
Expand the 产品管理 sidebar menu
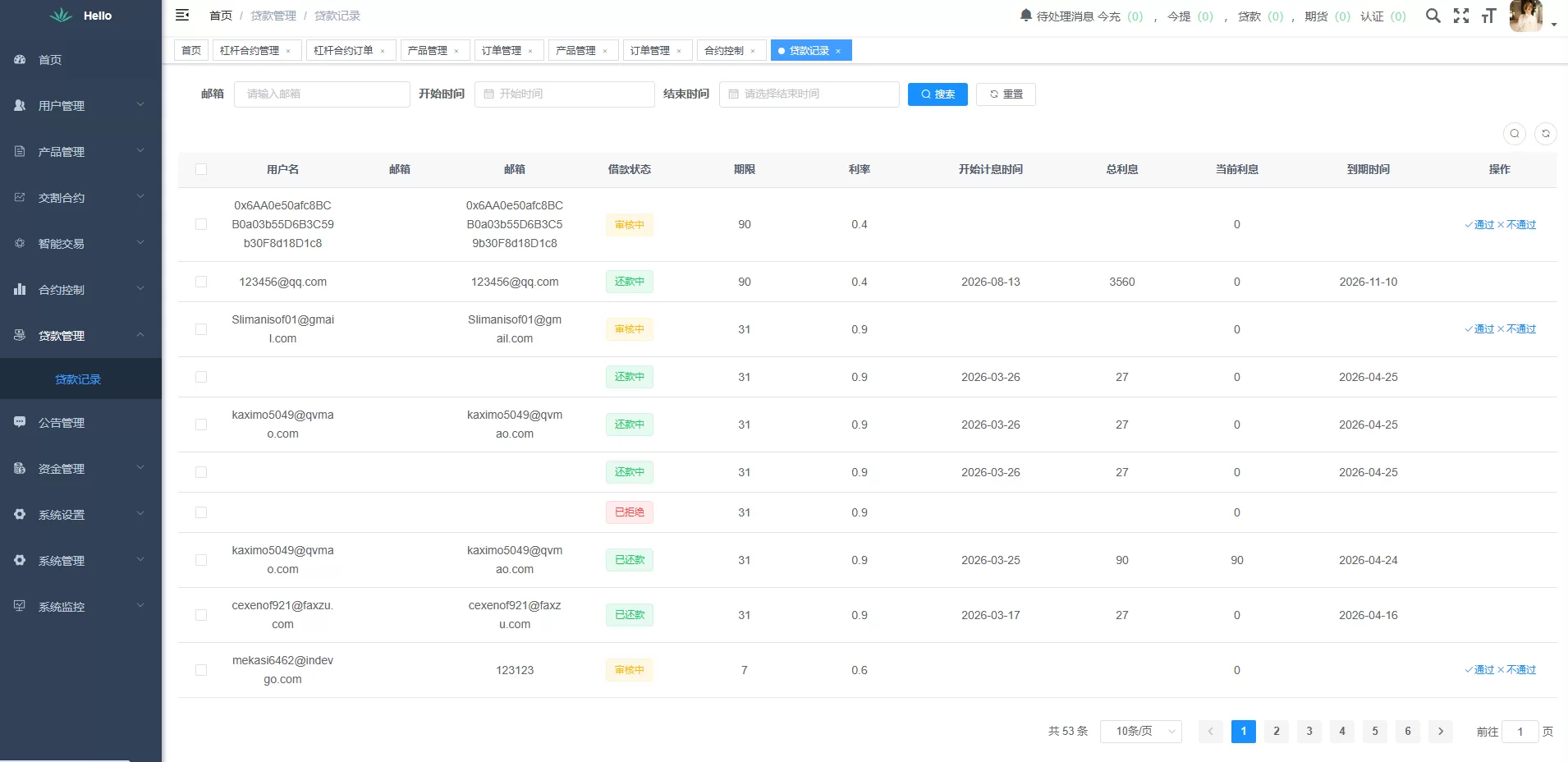[80, 152]
